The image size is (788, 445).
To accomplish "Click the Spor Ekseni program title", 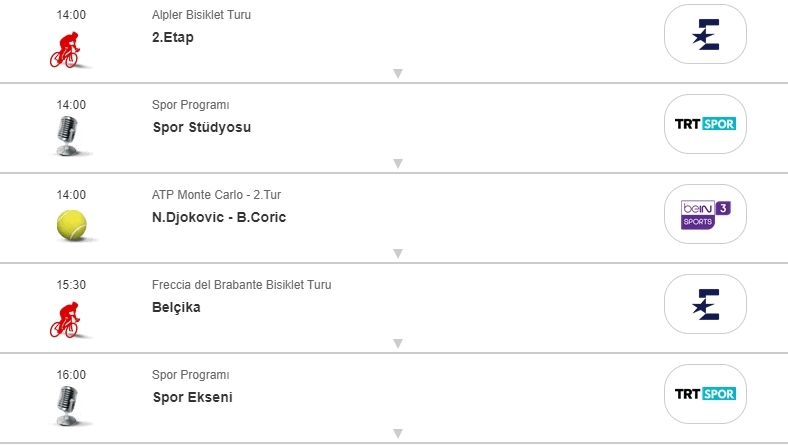I will [192, 397].
